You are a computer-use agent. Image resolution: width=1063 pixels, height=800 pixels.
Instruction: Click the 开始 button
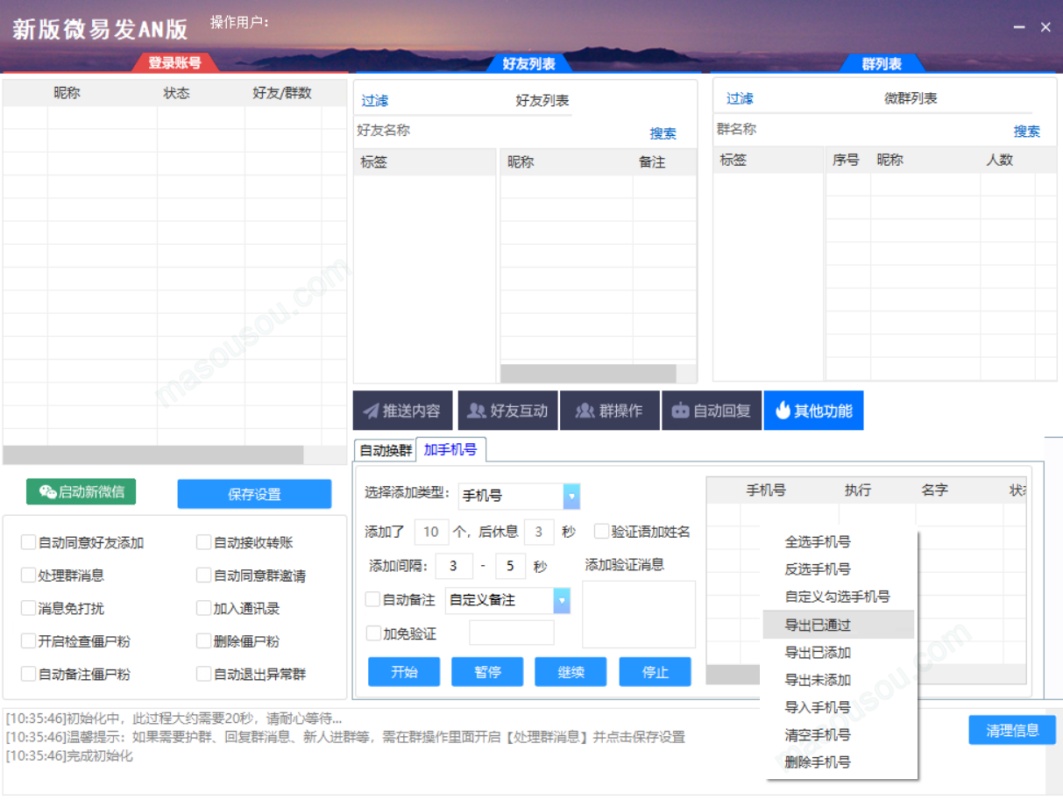[x=404, y=672]
